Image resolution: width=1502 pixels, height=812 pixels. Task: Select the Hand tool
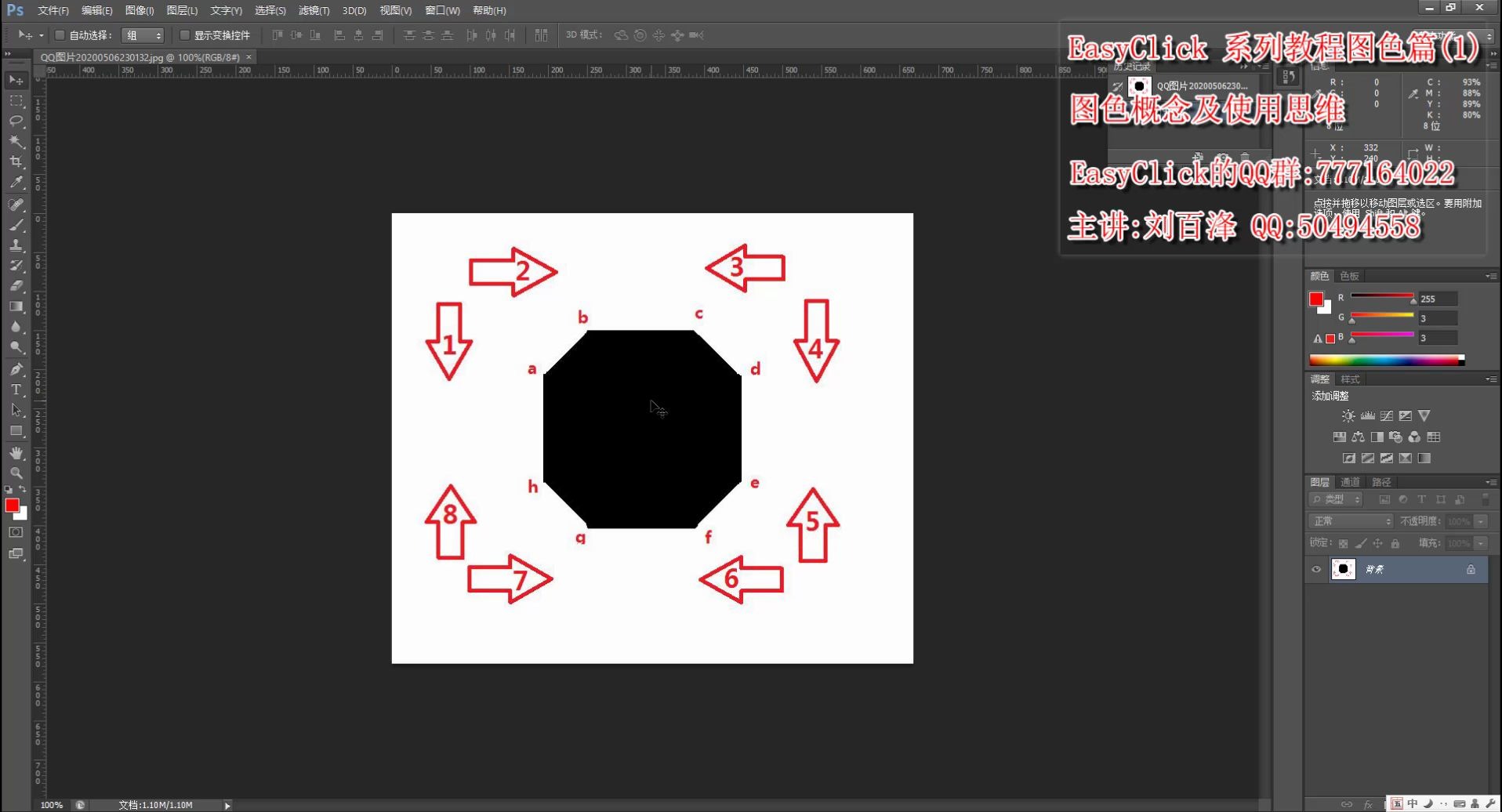(16, 453)
